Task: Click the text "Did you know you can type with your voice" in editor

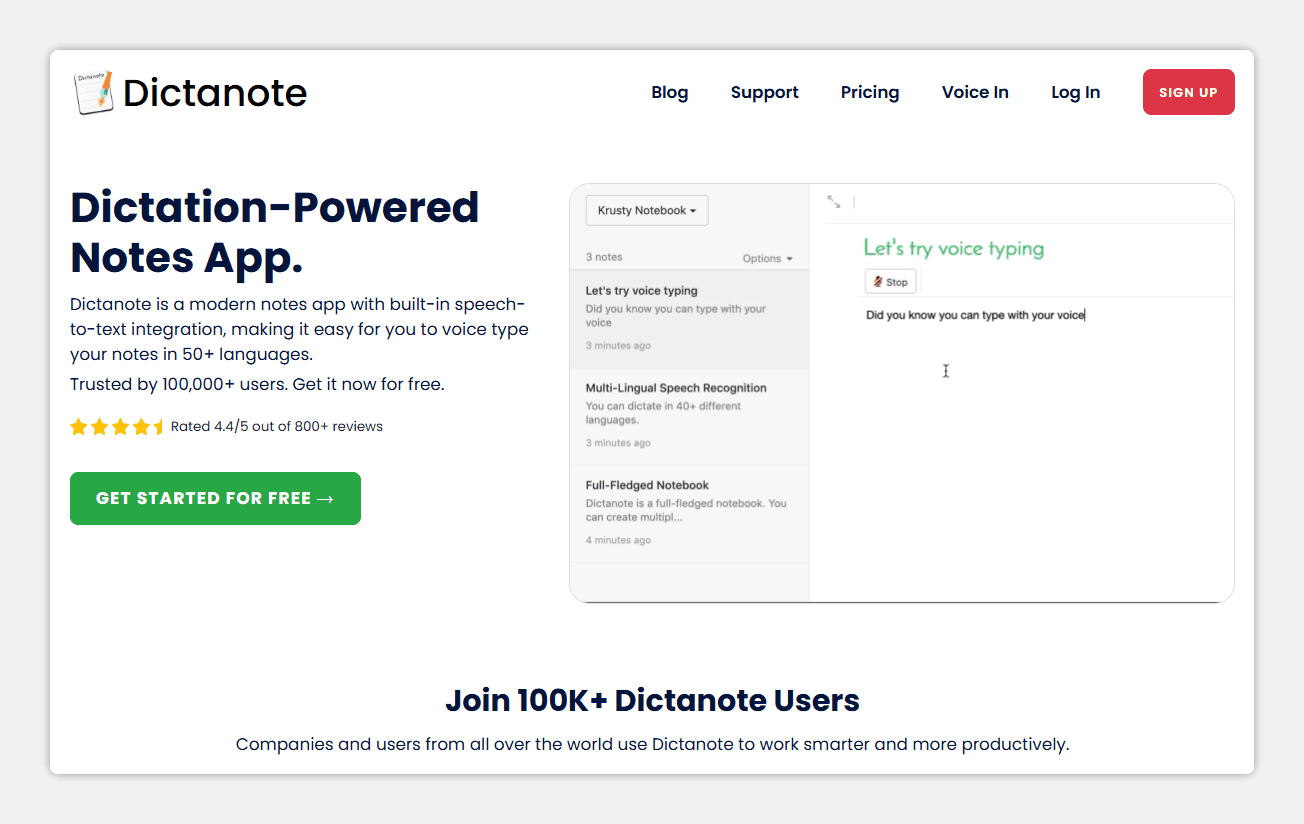Action: [975, 315]
